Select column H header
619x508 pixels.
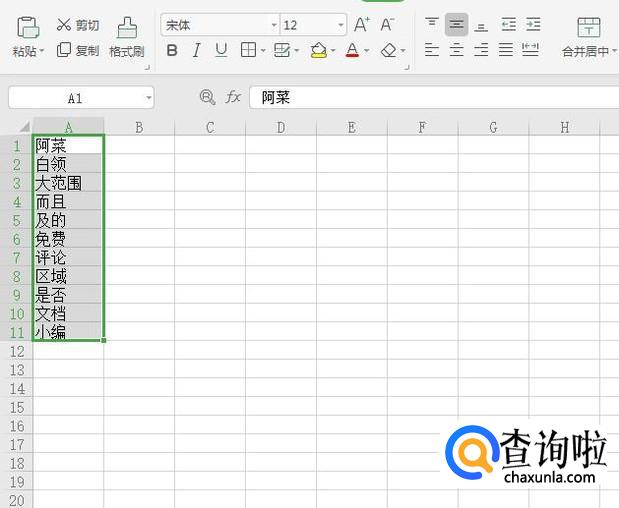[564, 127]
